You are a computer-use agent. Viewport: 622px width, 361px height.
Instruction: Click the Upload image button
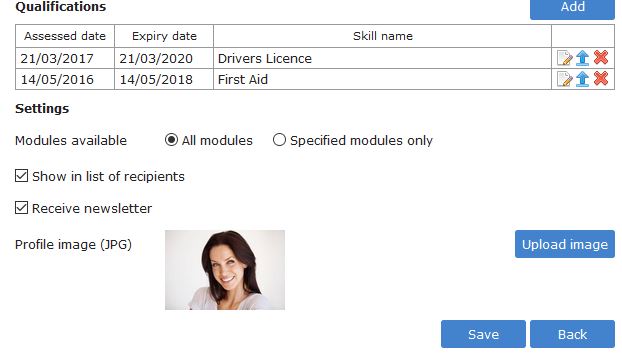564,244
